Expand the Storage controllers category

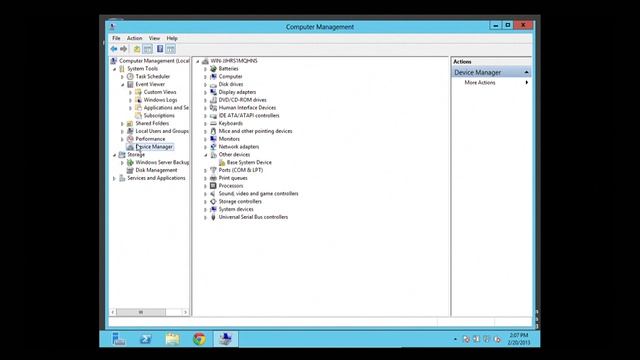(x=205, y=202)
